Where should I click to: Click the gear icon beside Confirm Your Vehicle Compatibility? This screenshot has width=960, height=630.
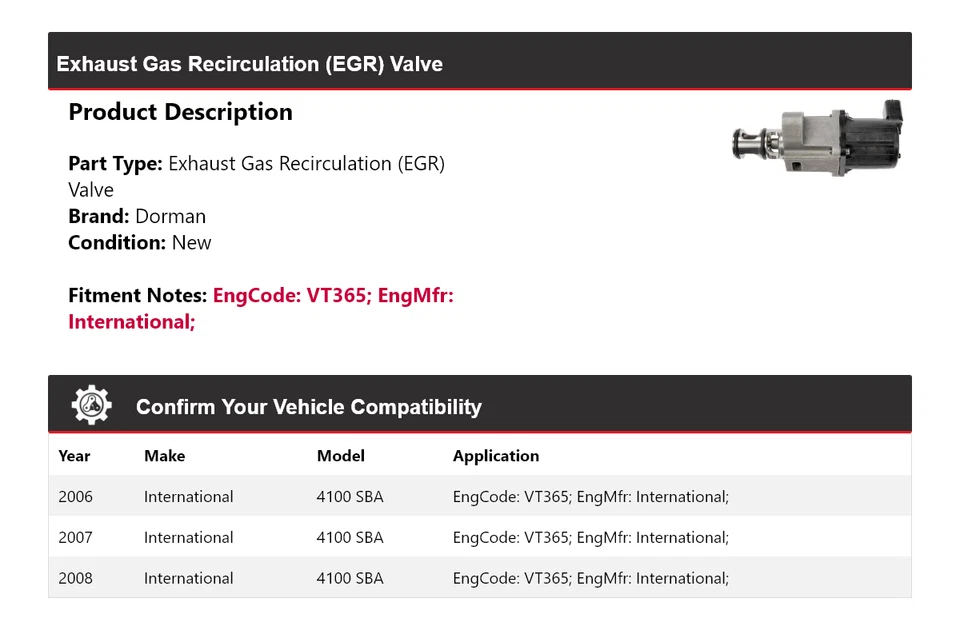[91, 405]
